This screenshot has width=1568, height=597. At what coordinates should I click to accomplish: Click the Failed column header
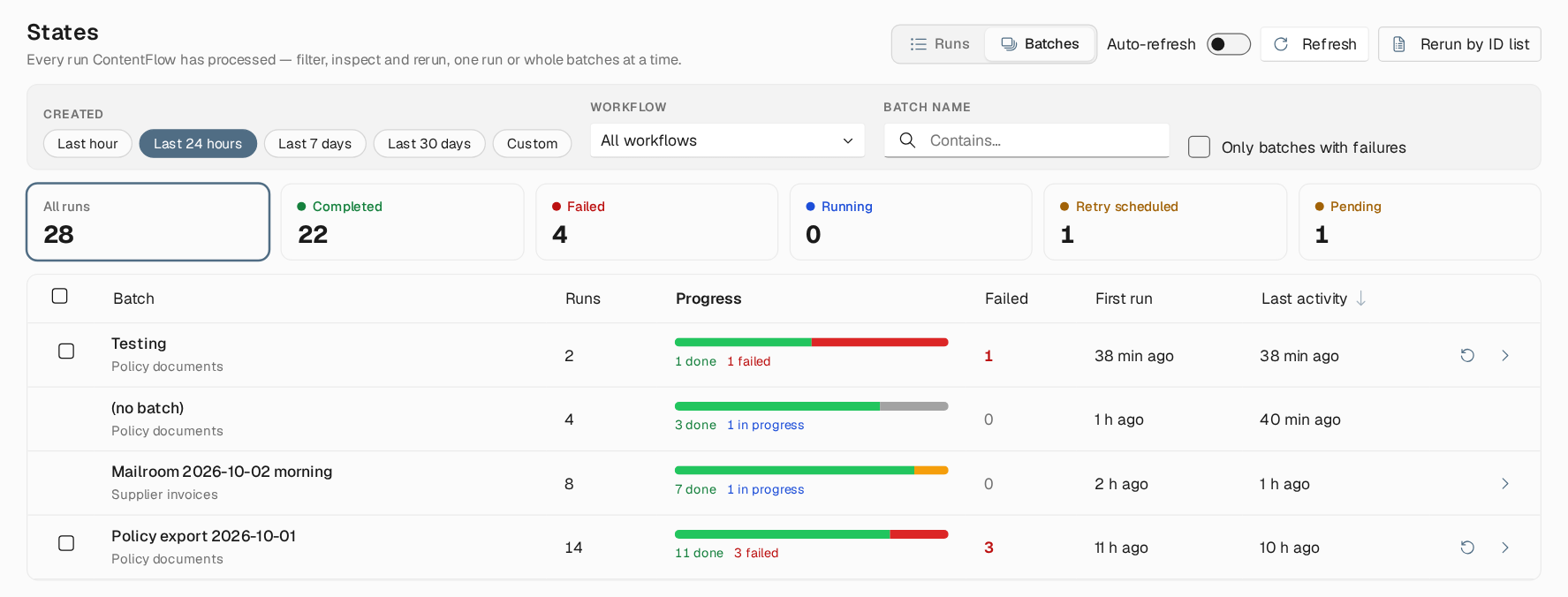coord(1006,298)
